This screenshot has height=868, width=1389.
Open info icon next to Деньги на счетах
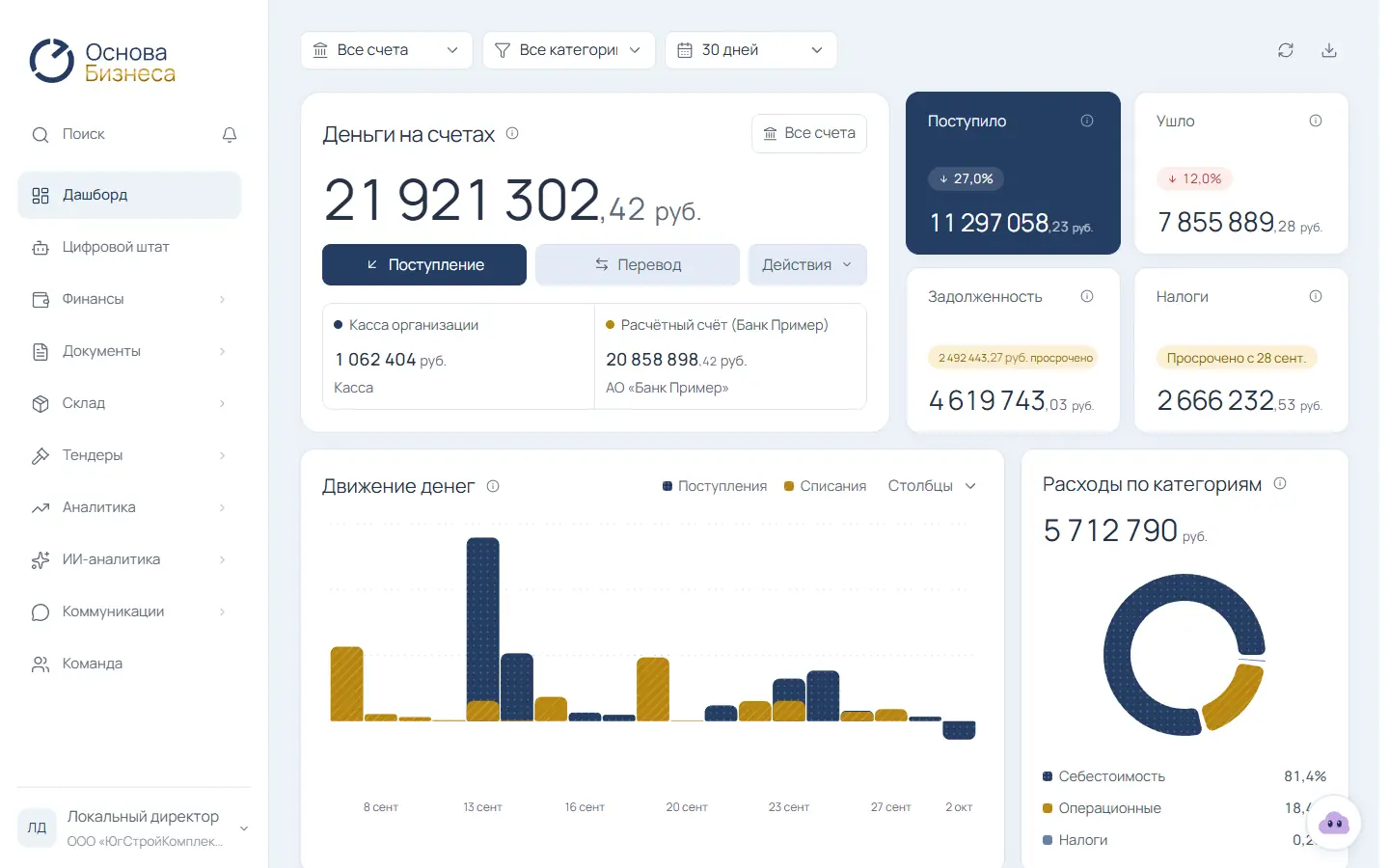click(512, 133)
